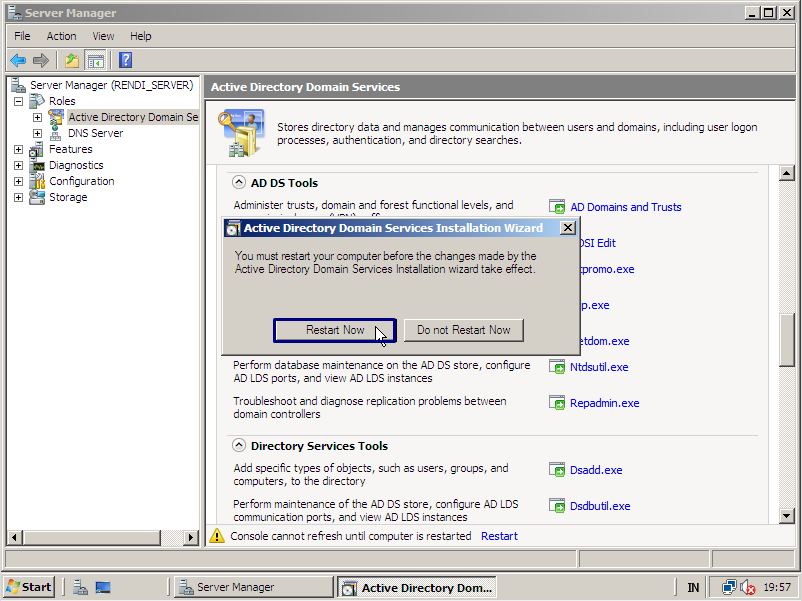This screenshot has height=601, width=802.
Task: Expand the Features tree node
Action: (18, 149)
